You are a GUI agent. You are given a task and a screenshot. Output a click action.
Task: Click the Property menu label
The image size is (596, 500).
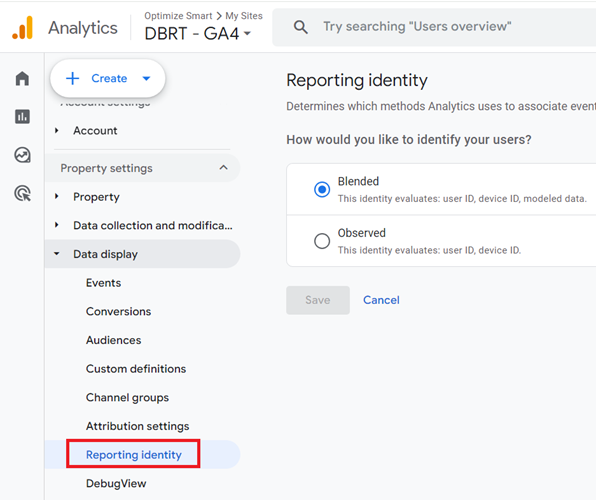96,197
